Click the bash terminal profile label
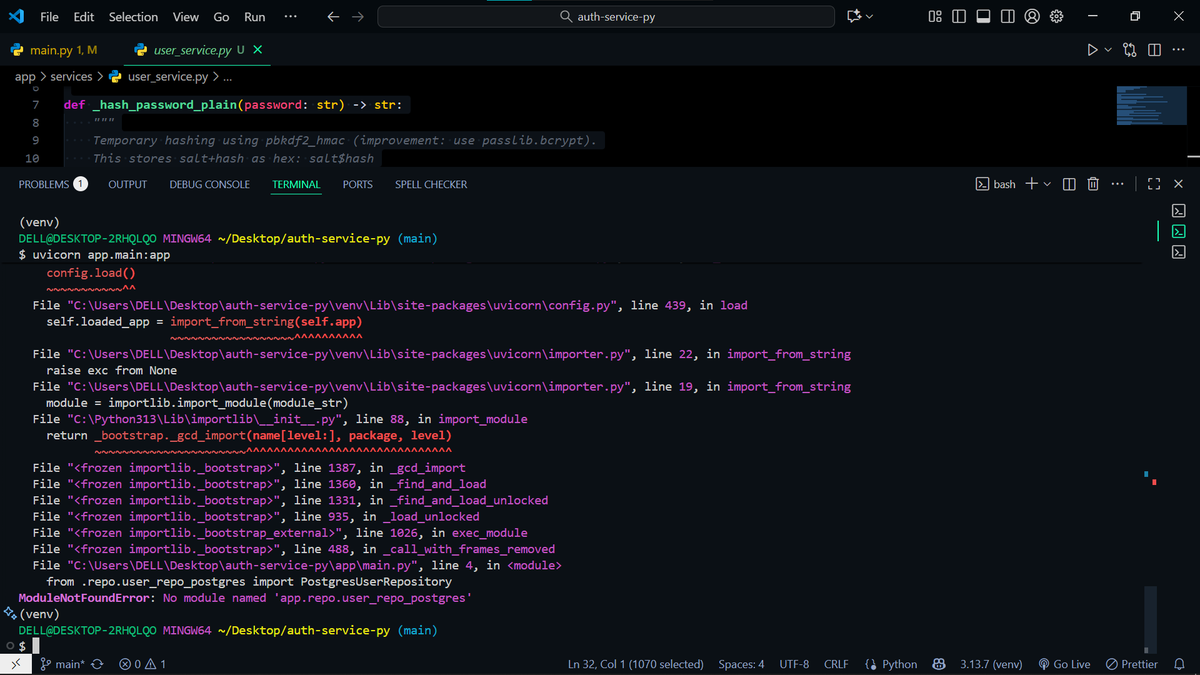This screenshot has height=675, width=1200. 995,184
